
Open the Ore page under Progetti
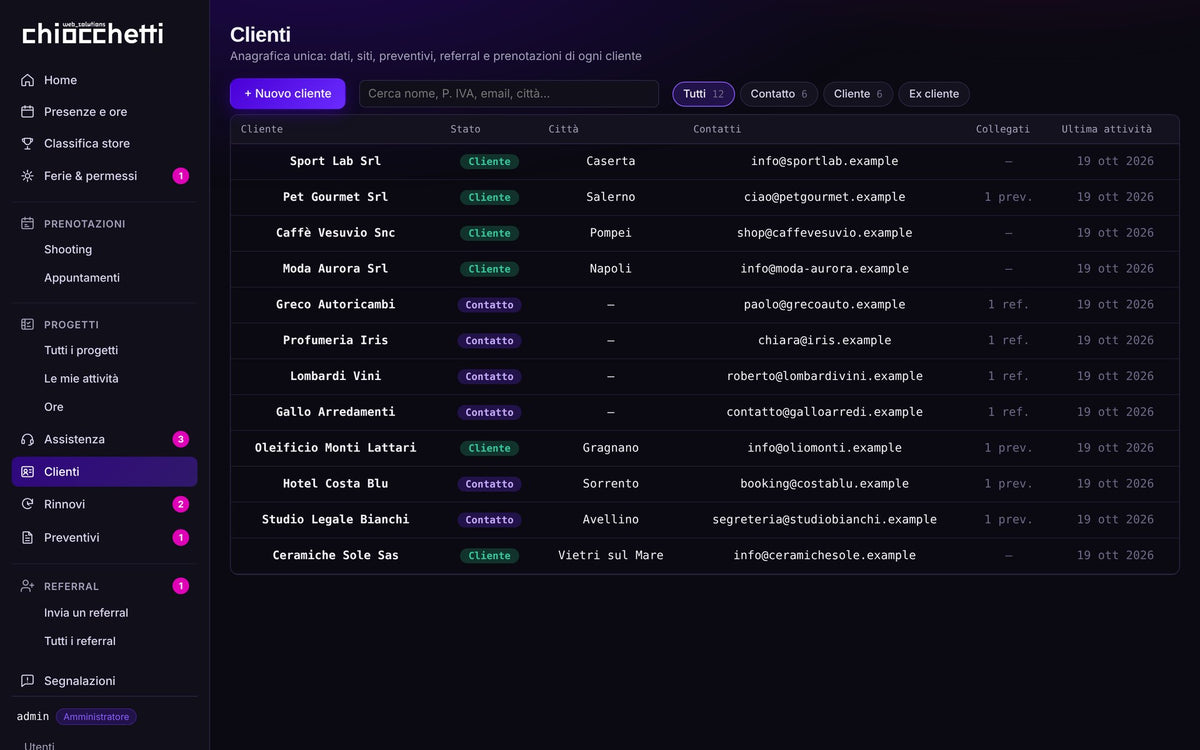(x=54, y=407)
